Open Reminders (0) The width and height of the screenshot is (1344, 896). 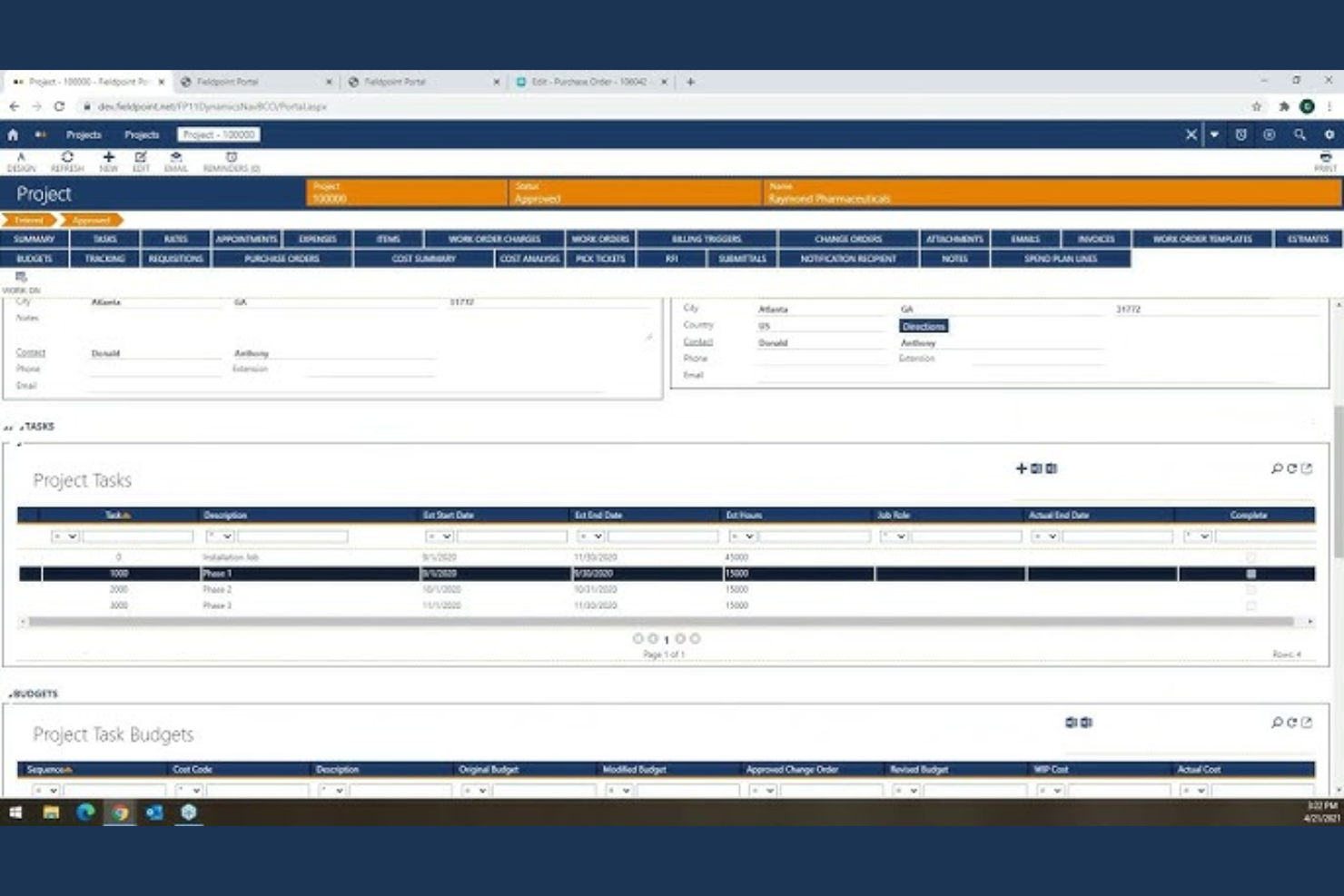point(232,162)
